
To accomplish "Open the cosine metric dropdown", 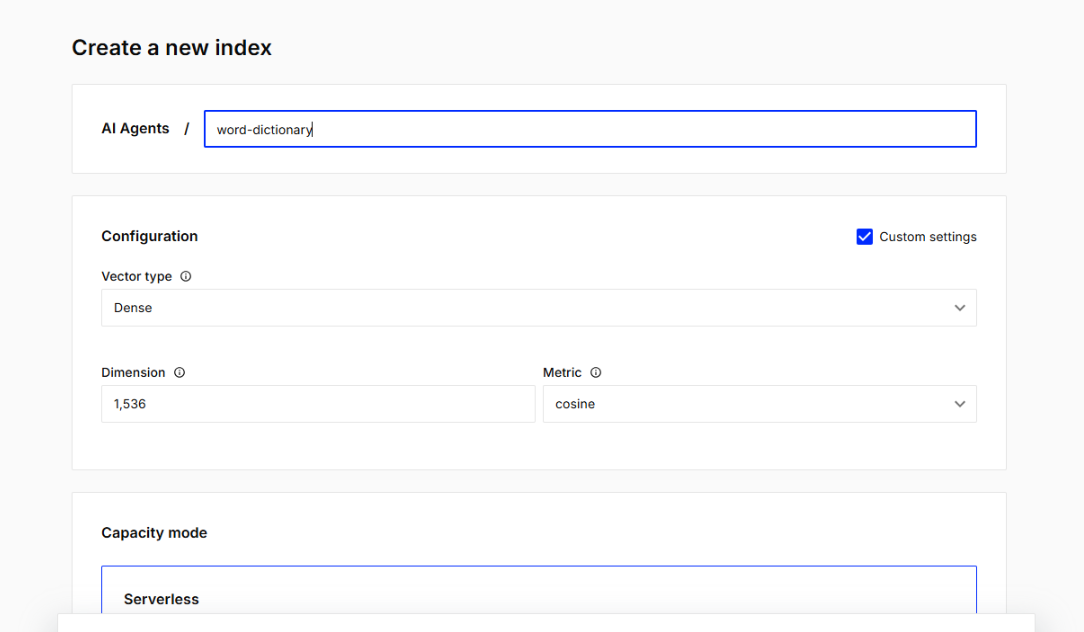I will click(758, 404).
